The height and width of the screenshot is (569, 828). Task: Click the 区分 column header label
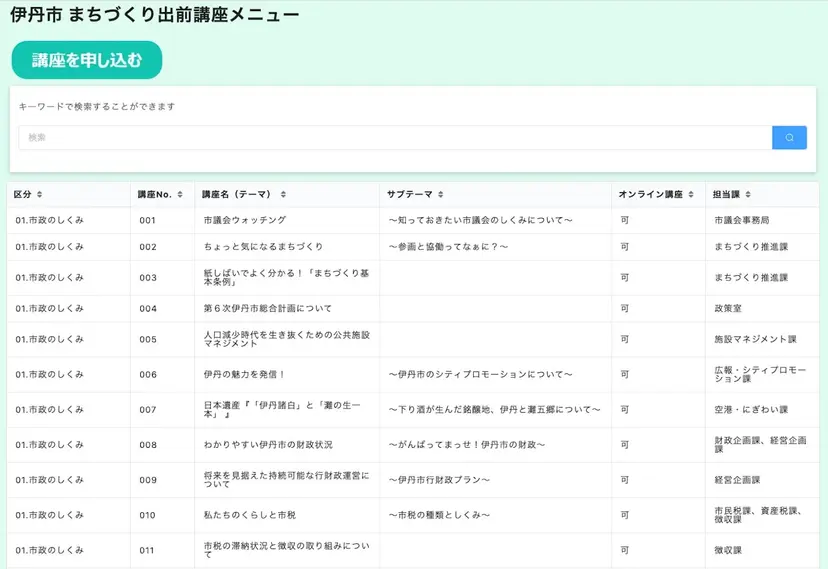click(x=22, y=194)
